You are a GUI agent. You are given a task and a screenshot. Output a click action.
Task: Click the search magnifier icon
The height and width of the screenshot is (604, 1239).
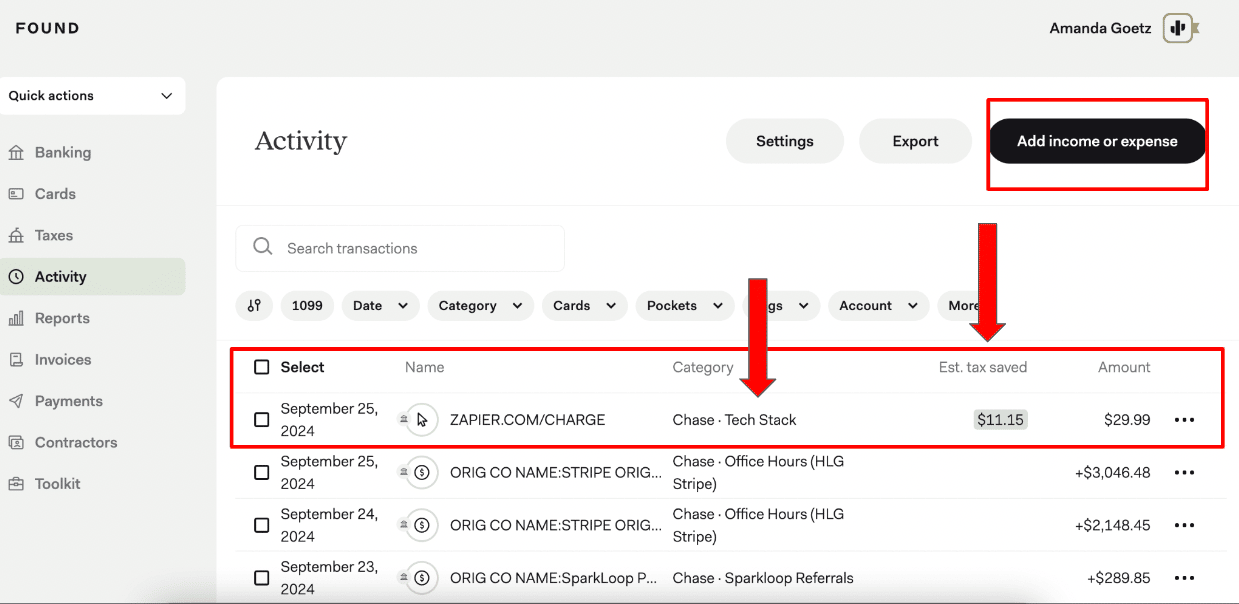pyautogui.click(x=263, y=247)
